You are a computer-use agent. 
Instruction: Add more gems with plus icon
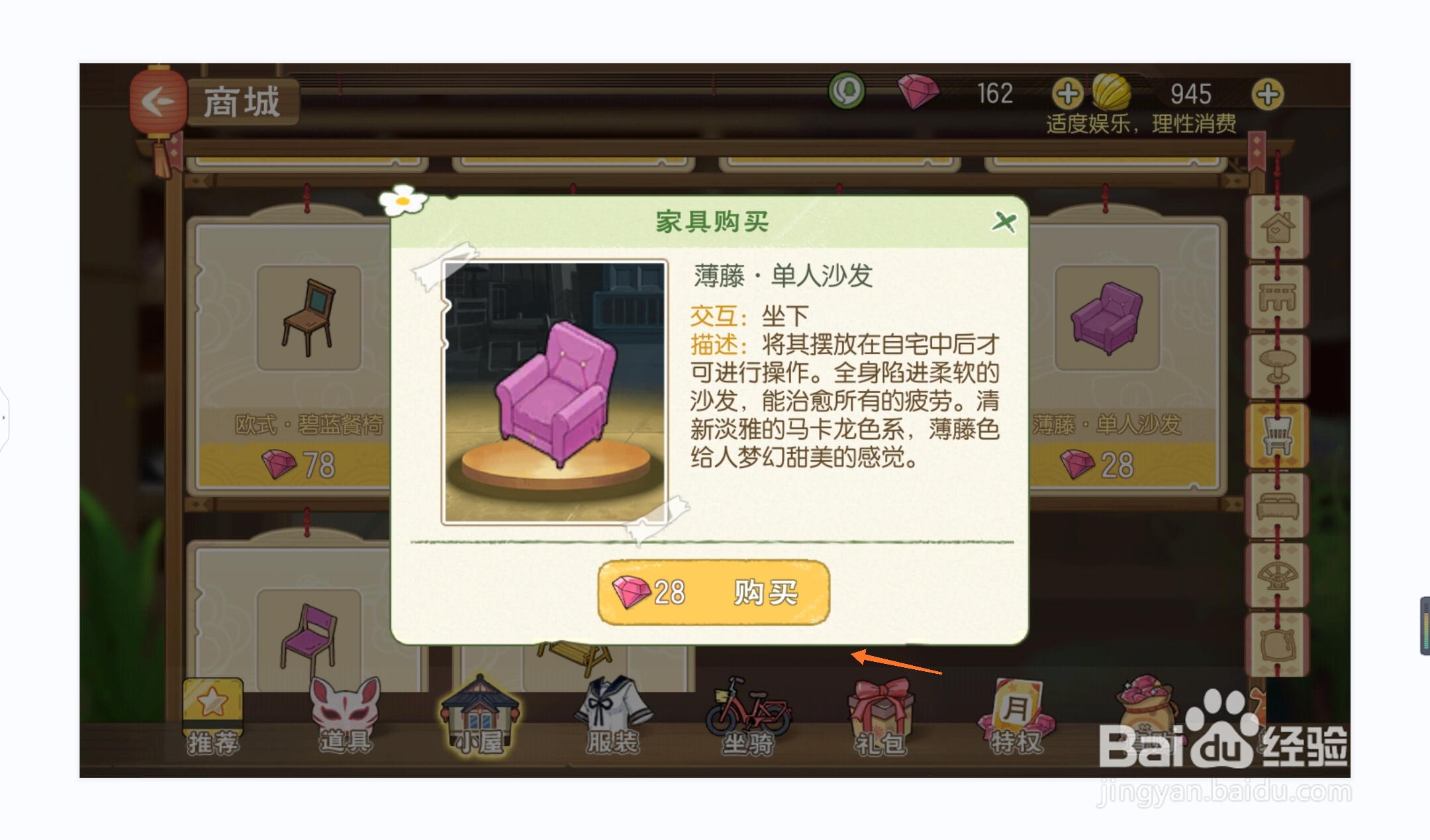1067,93
